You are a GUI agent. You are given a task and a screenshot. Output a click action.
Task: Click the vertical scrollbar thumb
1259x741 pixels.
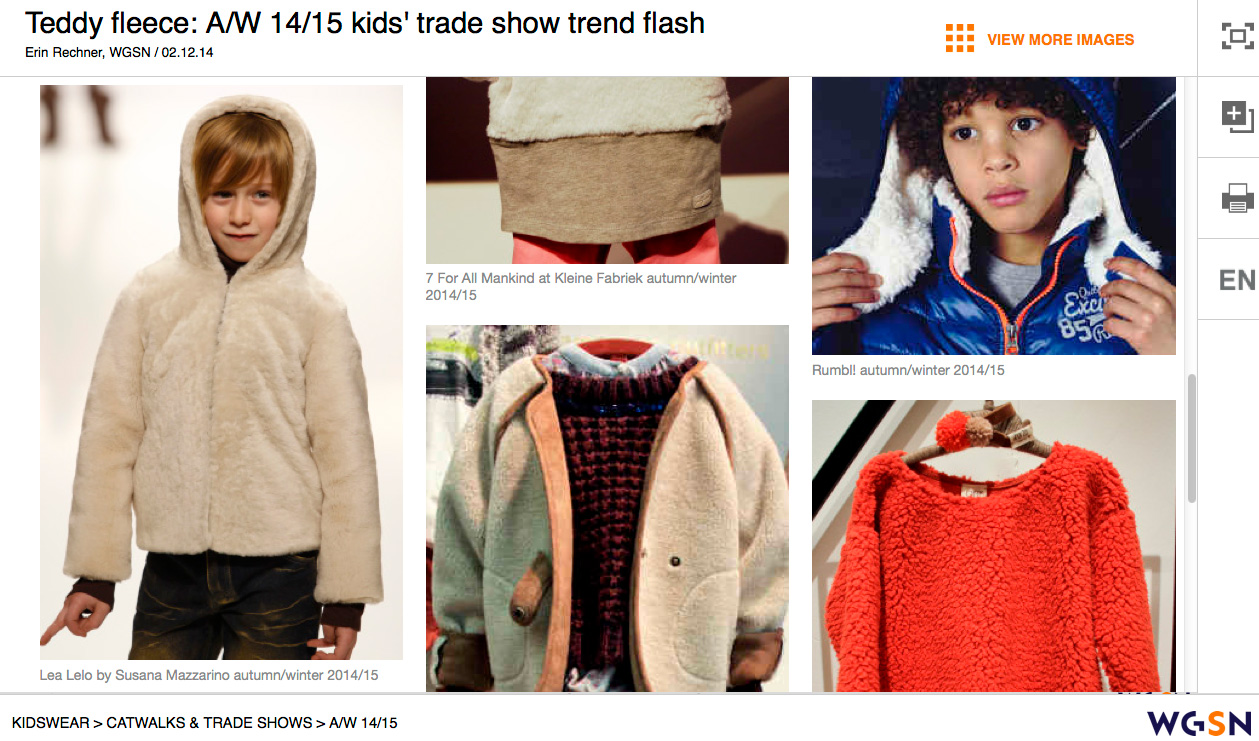pos(1191,438)
